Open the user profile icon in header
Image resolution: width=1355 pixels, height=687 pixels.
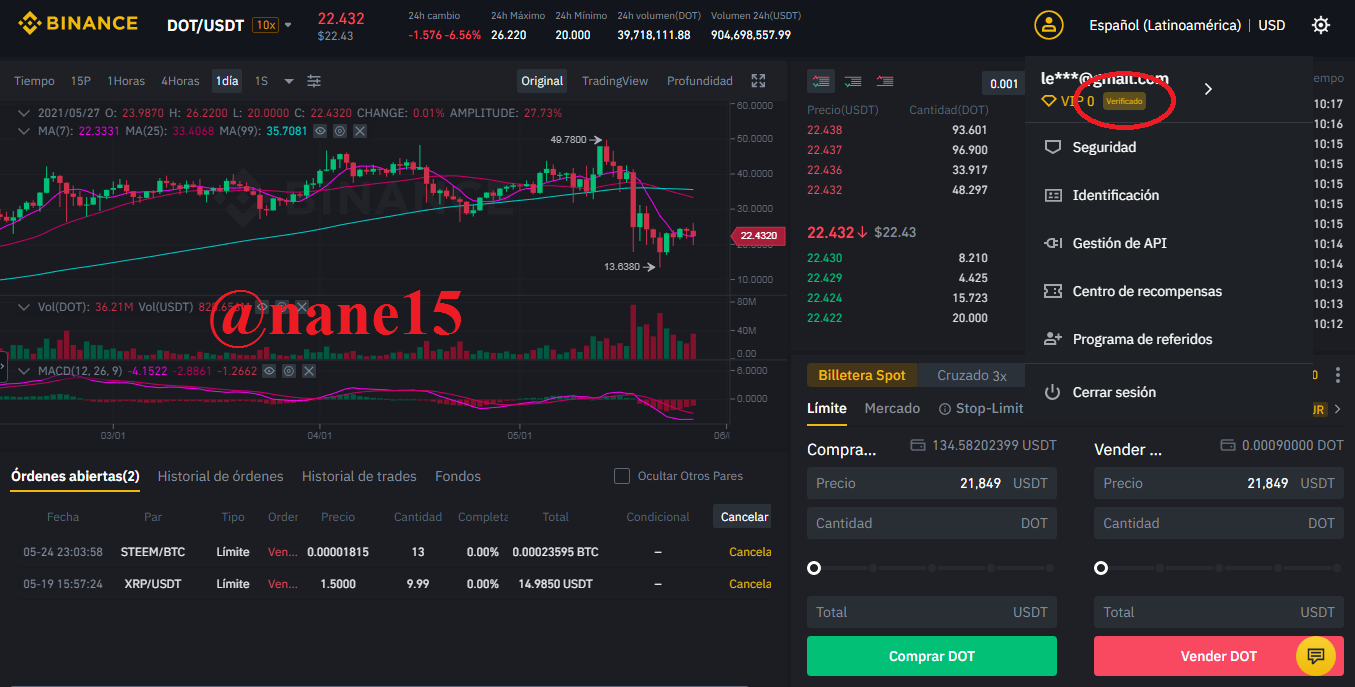click(1049, 25)
